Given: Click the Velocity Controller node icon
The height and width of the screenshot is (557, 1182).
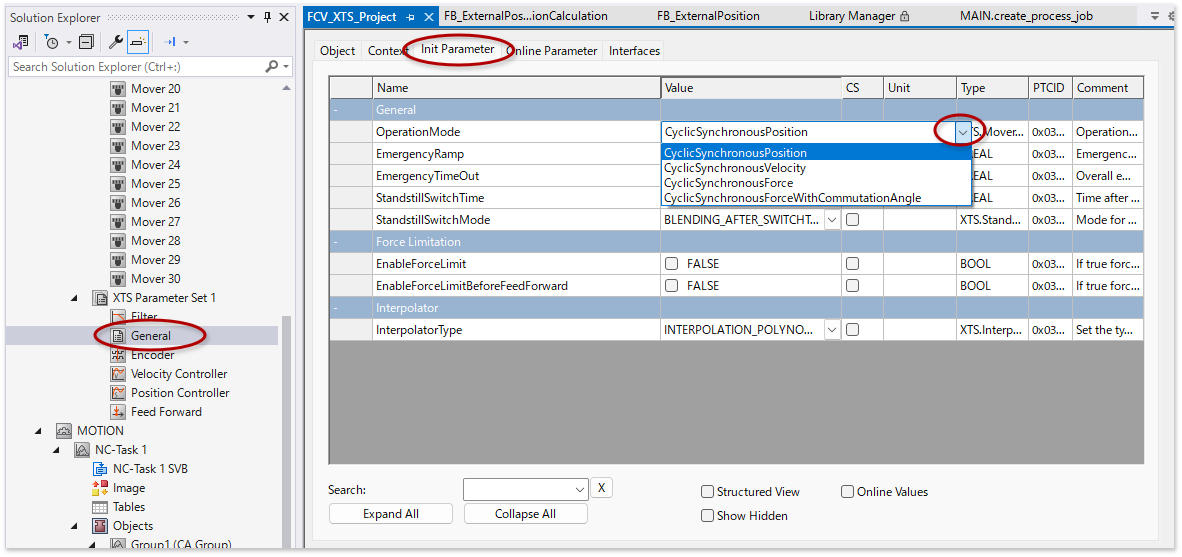Looking at the screenshot, I should [118, 374].
